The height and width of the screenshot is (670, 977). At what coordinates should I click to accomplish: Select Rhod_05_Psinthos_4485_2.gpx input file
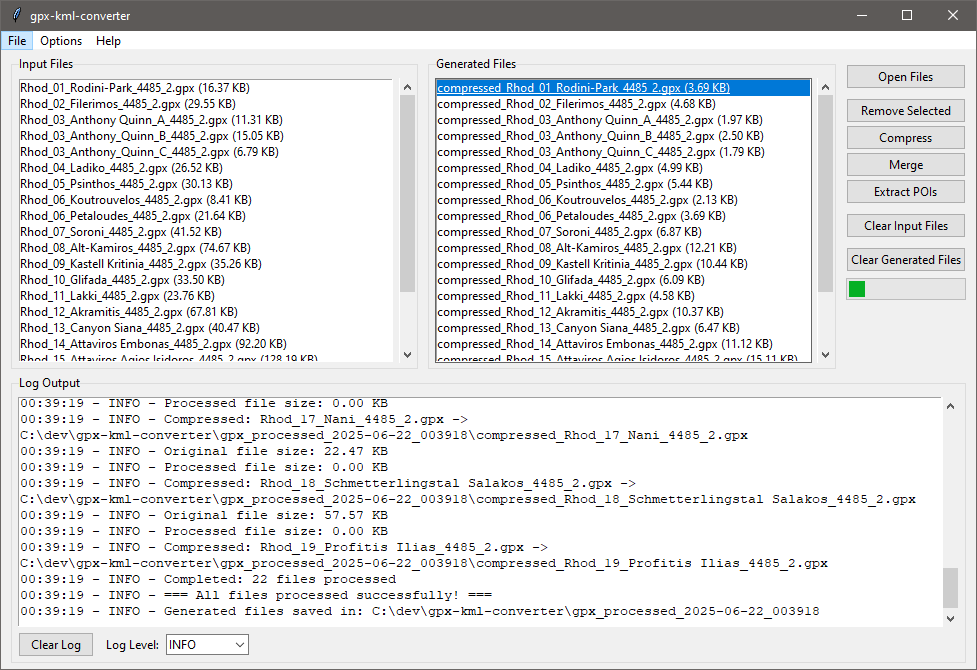(206, 184)
